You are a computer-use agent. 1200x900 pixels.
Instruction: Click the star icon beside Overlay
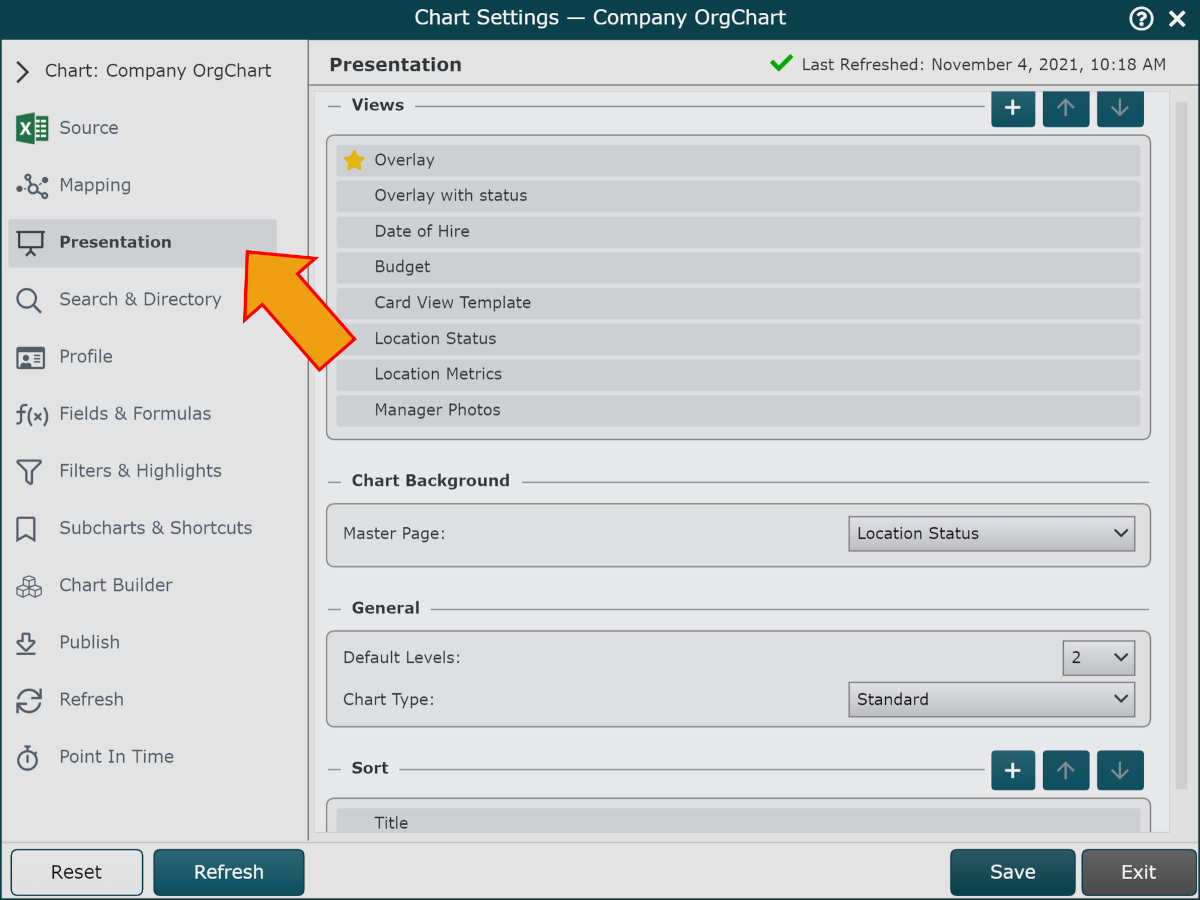tap(354, 160)
